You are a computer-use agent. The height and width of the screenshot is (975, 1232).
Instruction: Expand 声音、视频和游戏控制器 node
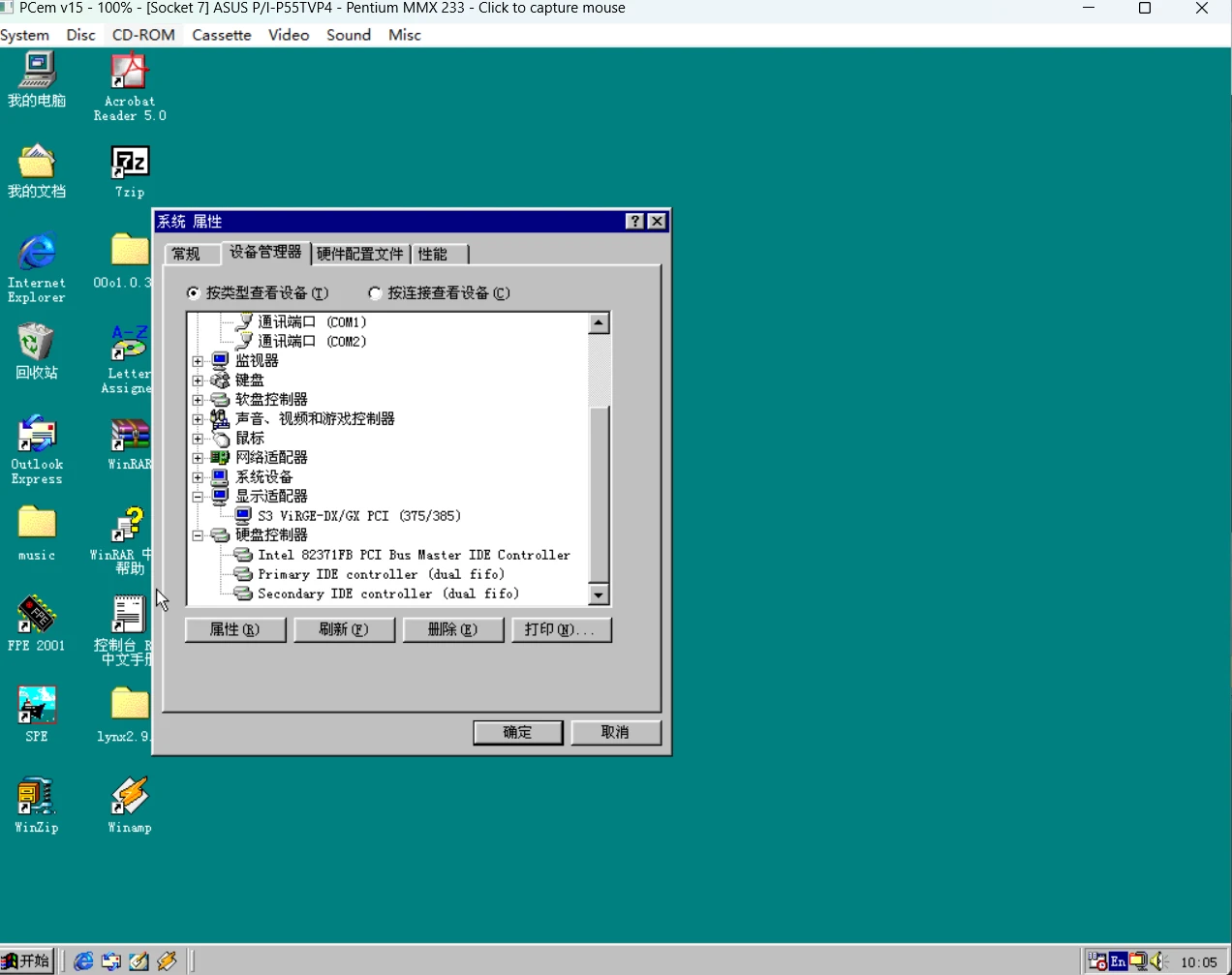tap(198, 419)
